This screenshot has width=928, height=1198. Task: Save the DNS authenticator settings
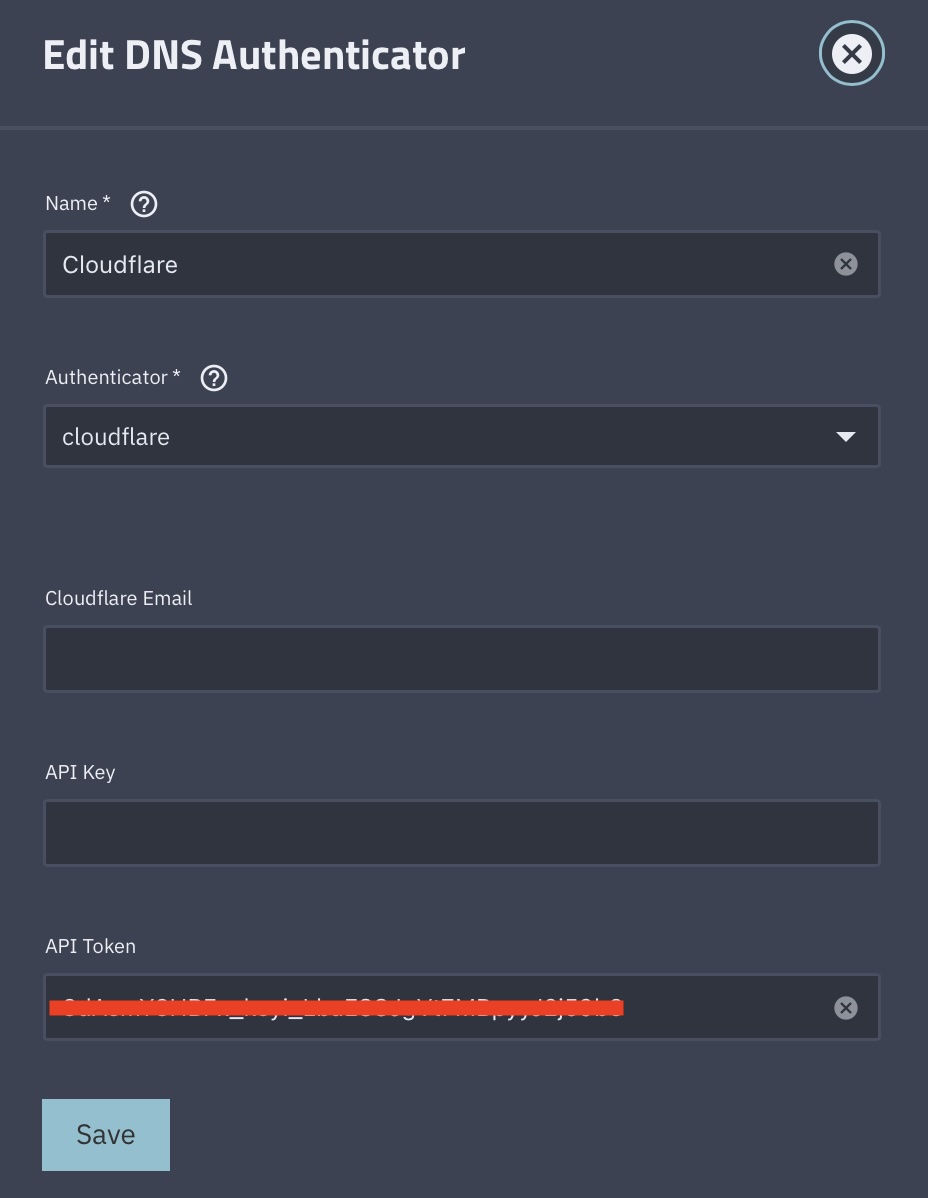click(105, 1135)
